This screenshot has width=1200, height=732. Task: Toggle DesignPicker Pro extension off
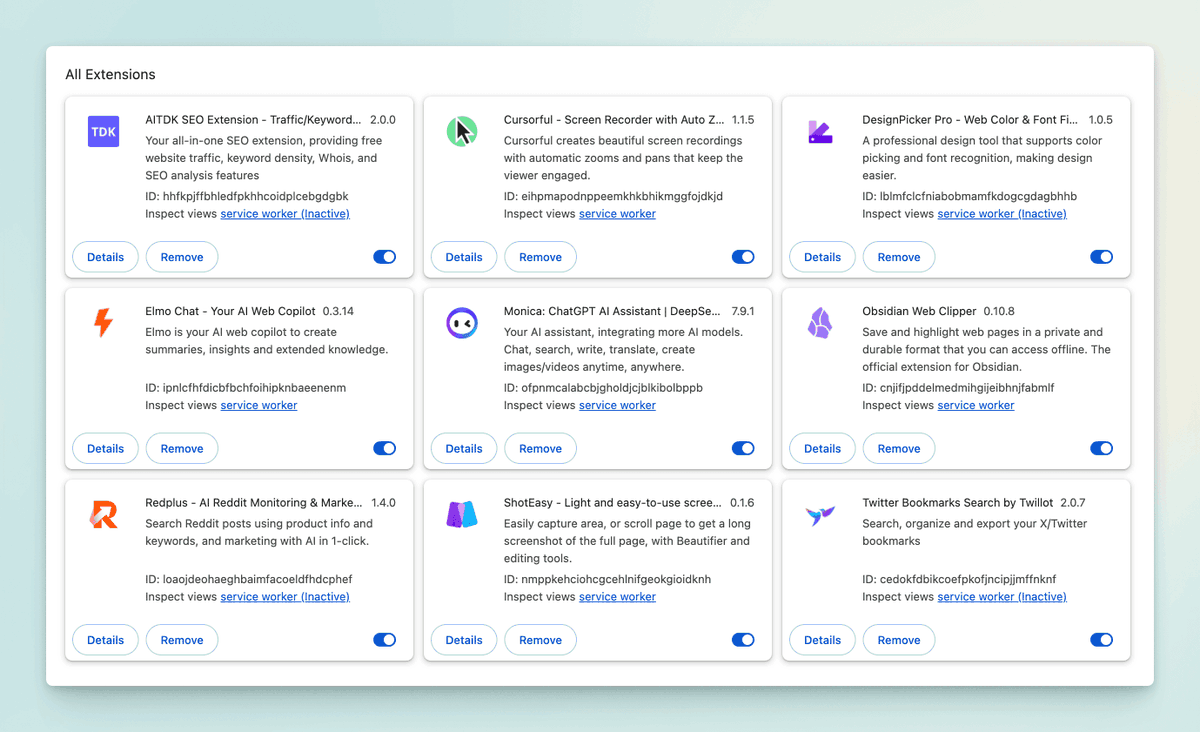pos(1101,257)
